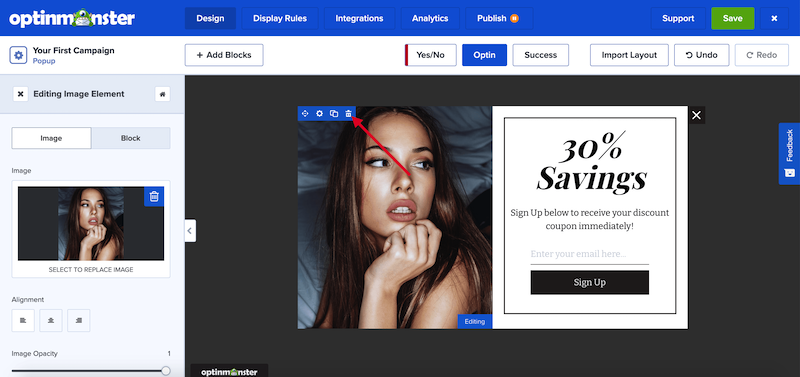Undo the last change
This screenshot has width=800, height=377.
coord(702,55)
